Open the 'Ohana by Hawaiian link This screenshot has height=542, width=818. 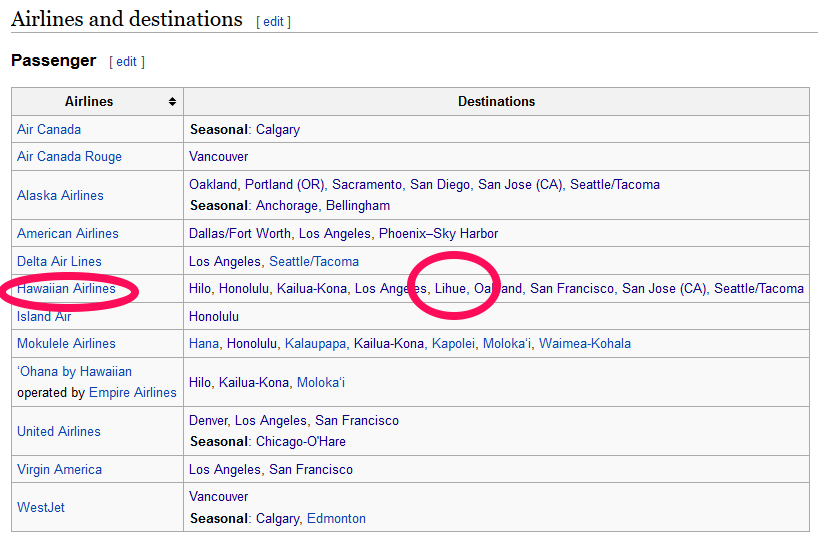point(75,371)
